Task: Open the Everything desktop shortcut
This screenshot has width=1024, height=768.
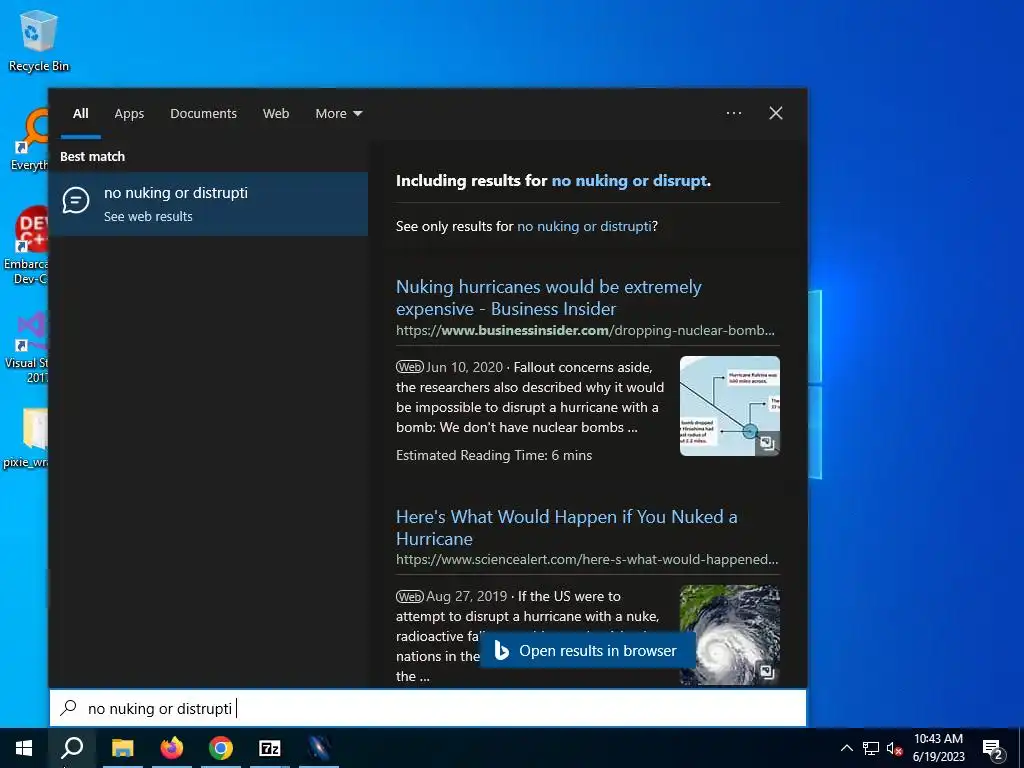Action: click(29, 140)
